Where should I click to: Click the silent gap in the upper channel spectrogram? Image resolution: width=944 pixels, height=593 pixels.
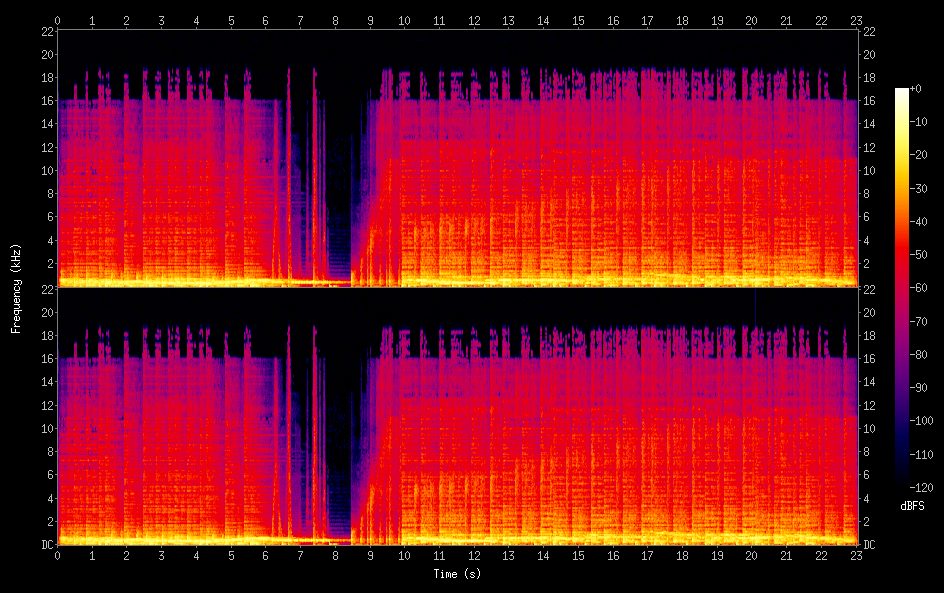pos(340,150)
